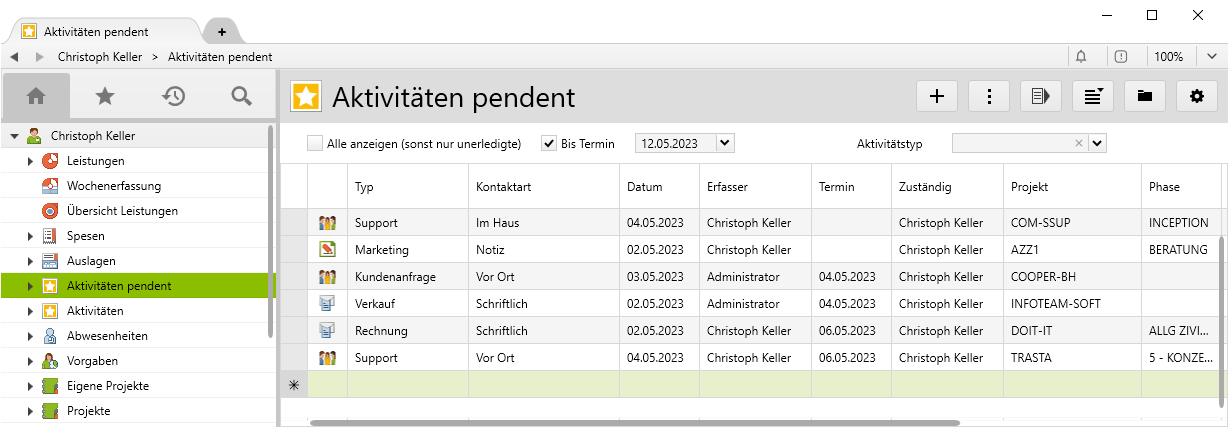
Task: Click the Termin column header
Action: click(836, 187)
